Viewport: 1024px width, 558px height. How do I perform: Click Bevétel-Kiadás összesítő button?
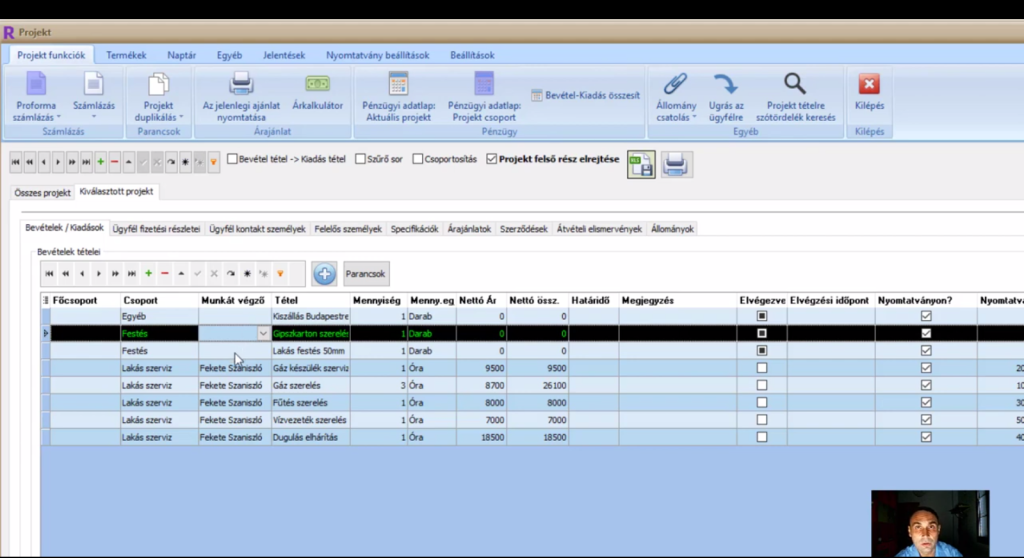[586, 95]
